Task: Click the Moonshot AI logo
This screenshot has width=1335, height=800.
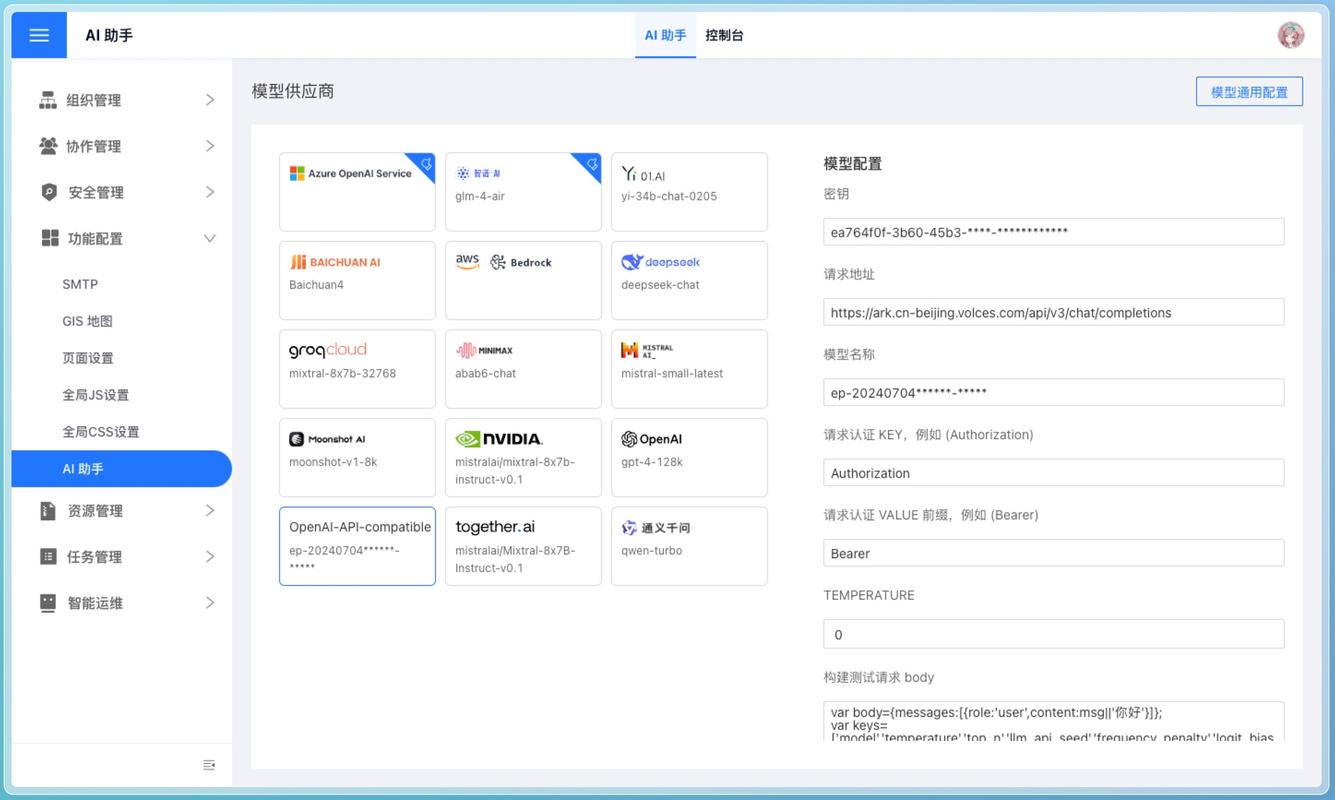Action: (x=327, y=439)
